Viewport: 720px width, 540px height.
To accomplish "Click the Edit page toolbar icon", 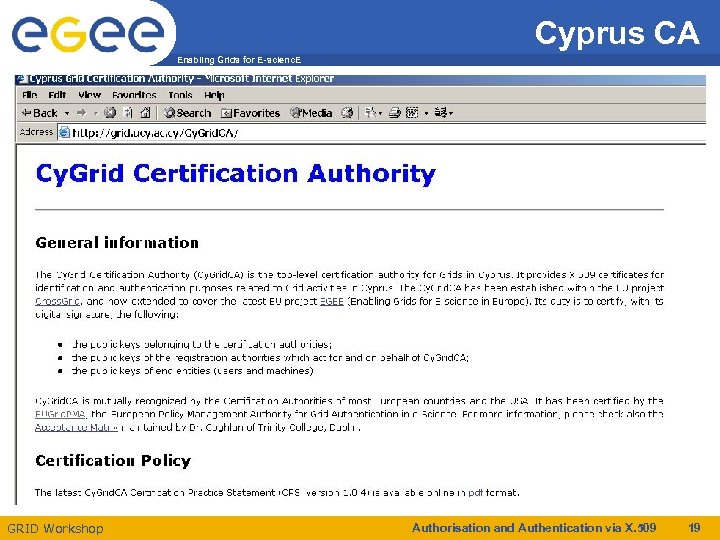I will pyautogui.click(x=412, y=113).
